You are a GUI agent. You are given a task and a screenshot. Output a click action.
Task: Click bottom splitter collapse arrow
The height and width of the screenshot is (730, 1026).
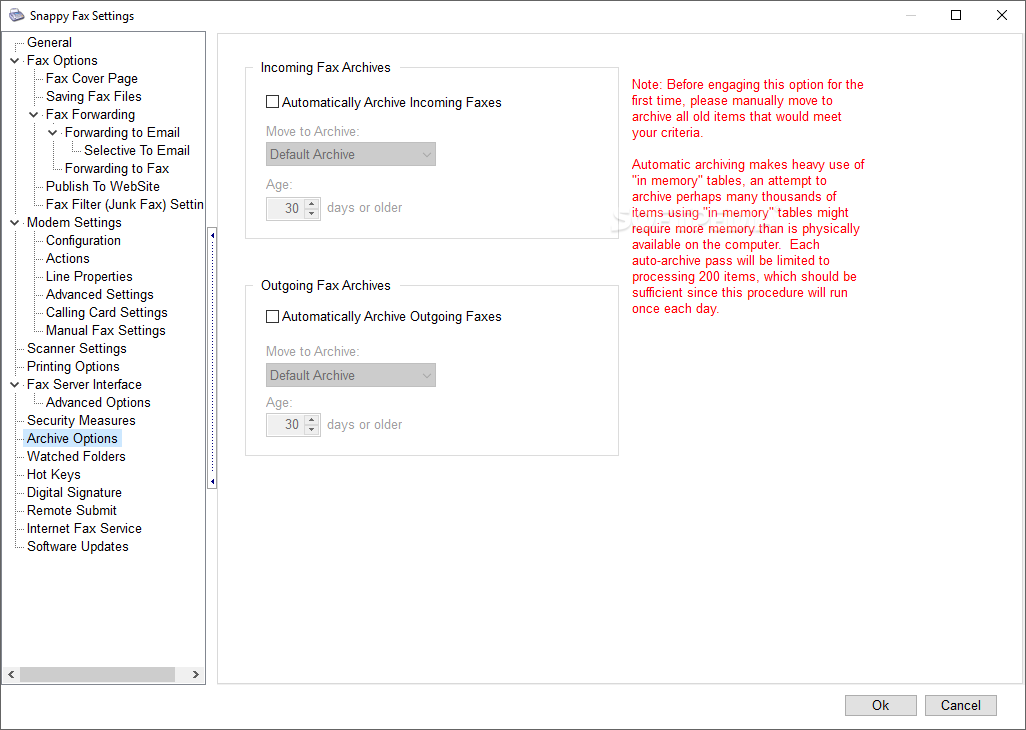pyautogui.click(x=212, y=481)
